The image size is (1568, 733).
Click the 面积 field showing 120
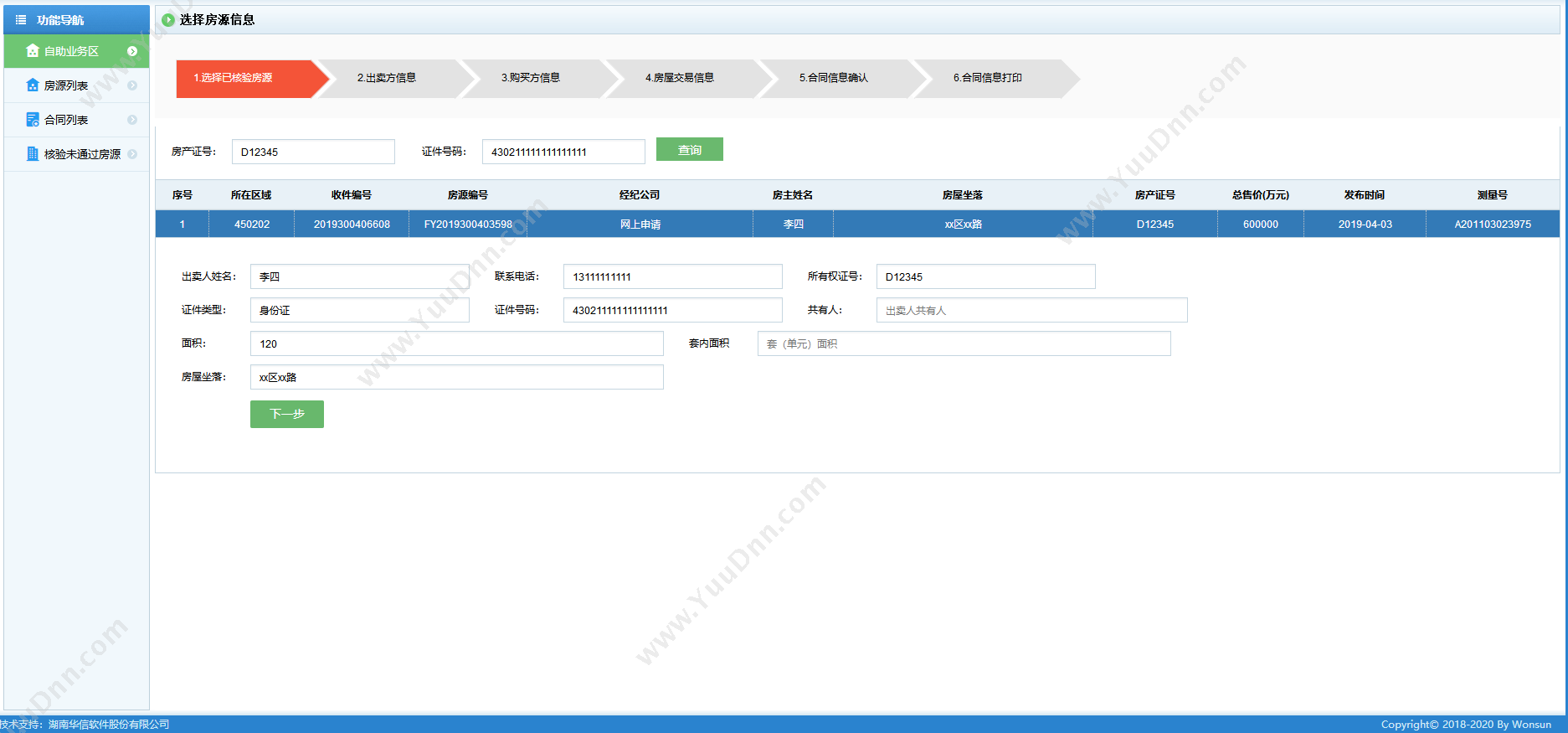457,343
